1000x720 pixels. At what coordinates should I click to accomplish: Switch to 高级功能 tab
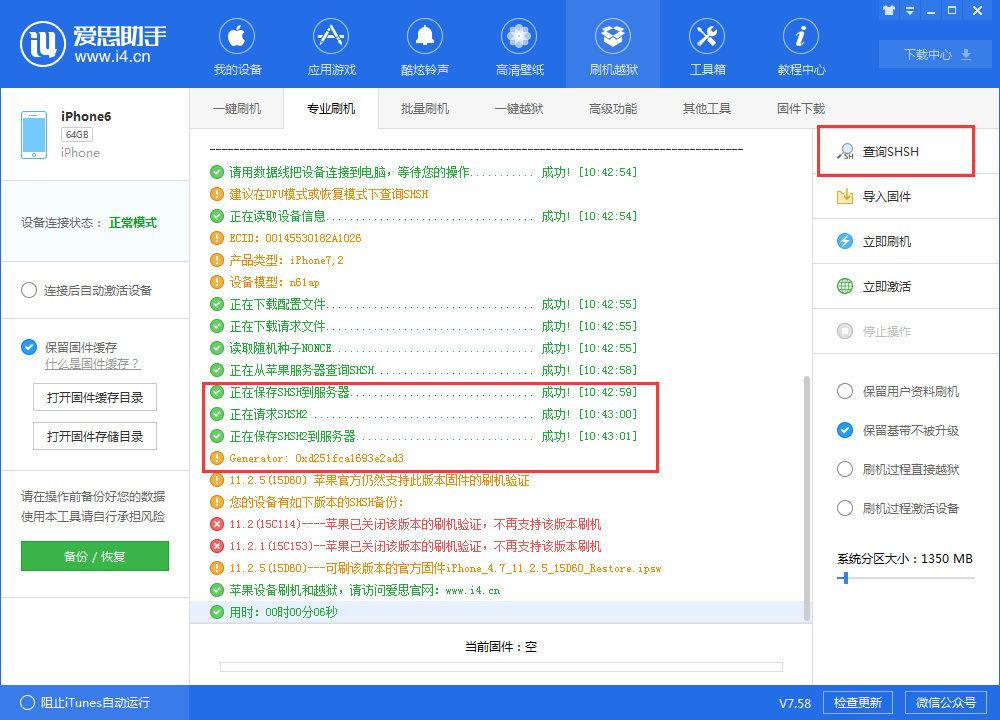click(613, 108)
